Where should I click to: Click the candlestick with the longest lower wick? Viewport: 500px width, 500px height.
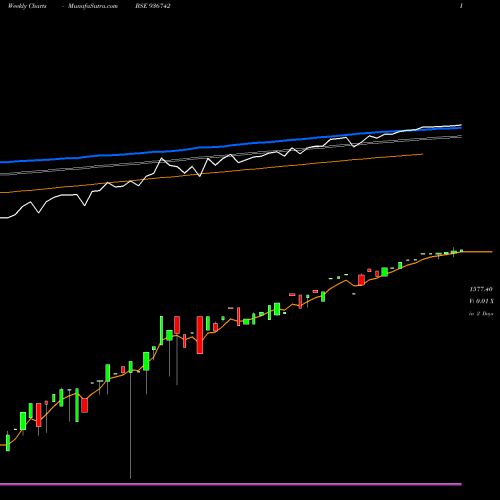coord(130,420)
